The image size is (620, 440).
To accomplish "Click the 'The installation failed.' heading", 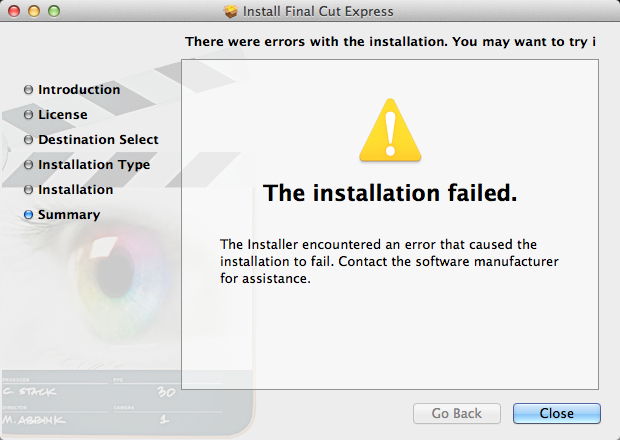I will (390, 193).
